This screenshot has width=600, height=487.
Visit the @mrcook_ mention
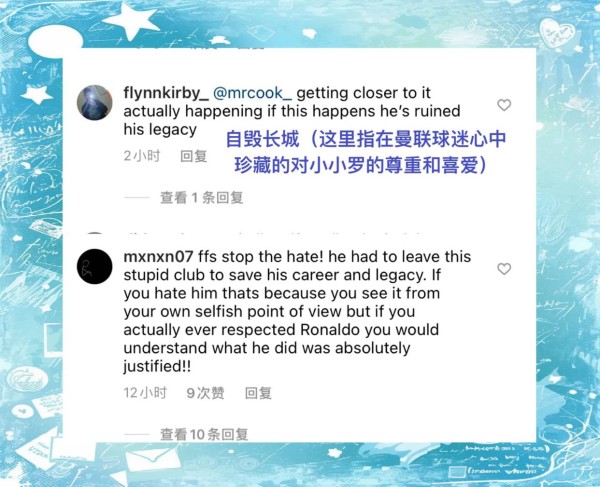pyautogui.click(x=252, y=93)
